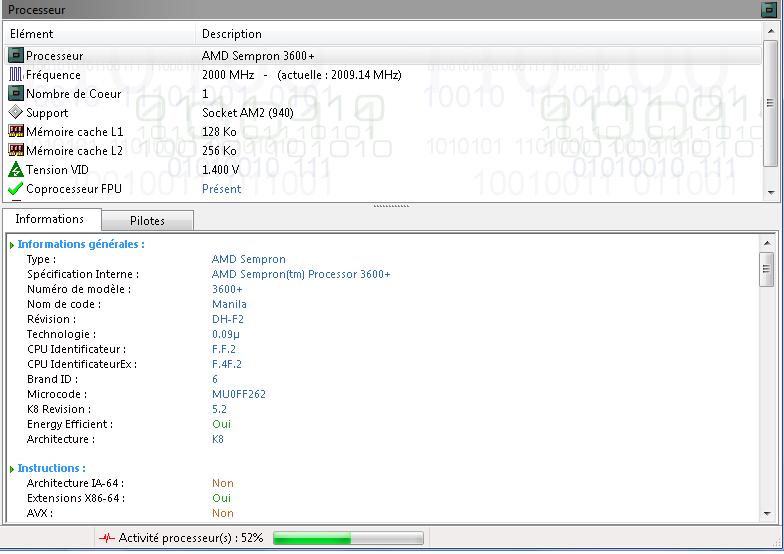The image size is (784, 554).
Task: Collapse the Instructions section arrow
Action: point(12,469)
